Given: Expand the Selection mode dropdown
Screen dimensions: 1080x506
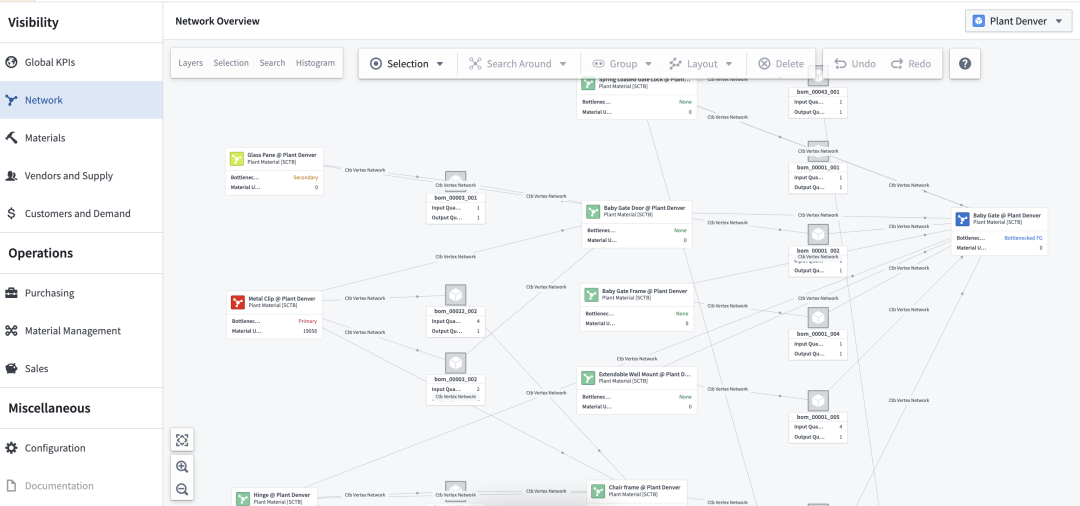Looking at the screenshot, I should point(407,64).
